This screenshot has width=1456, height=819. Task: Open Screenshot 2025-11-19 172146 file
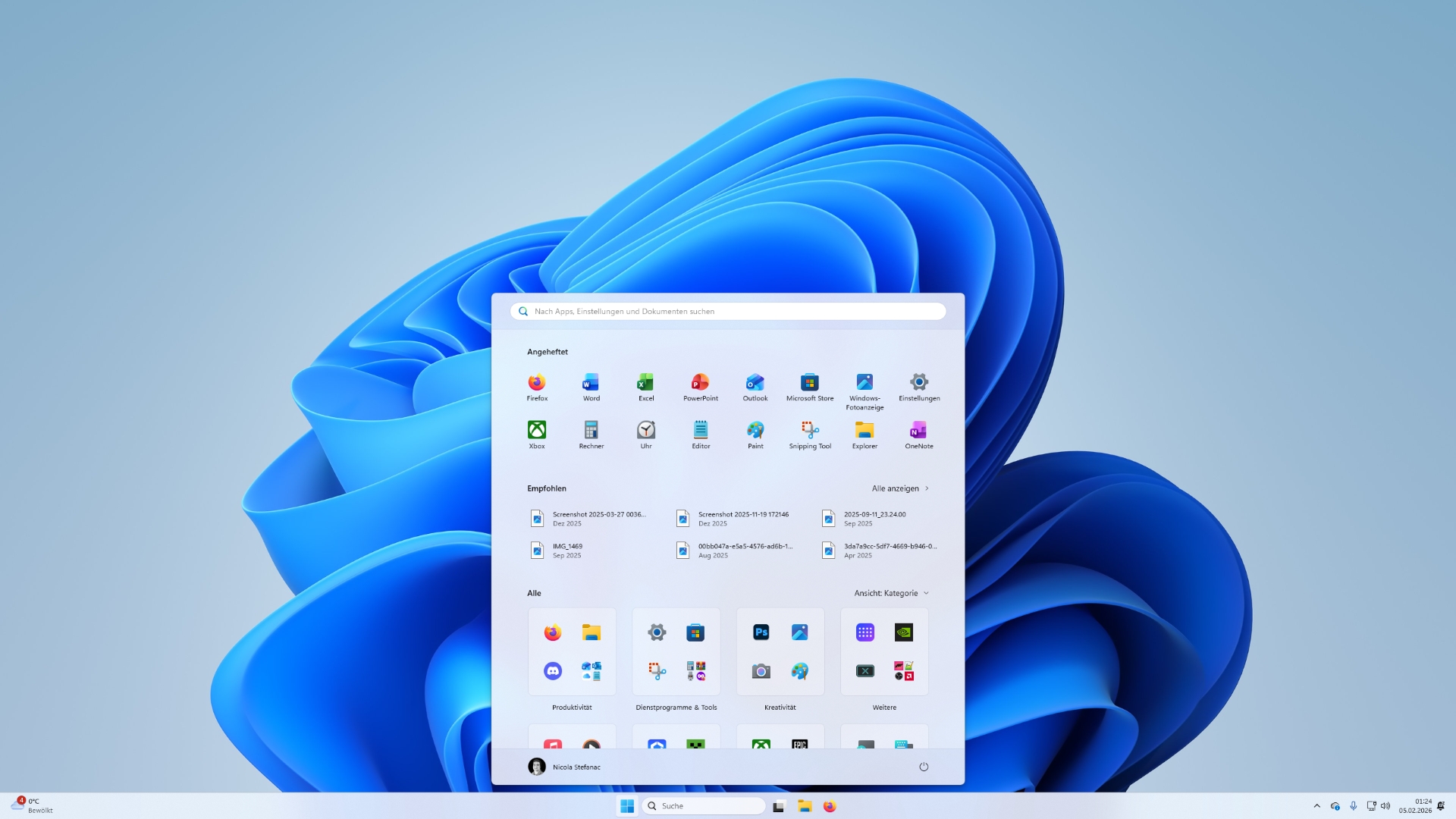point(736,518)
